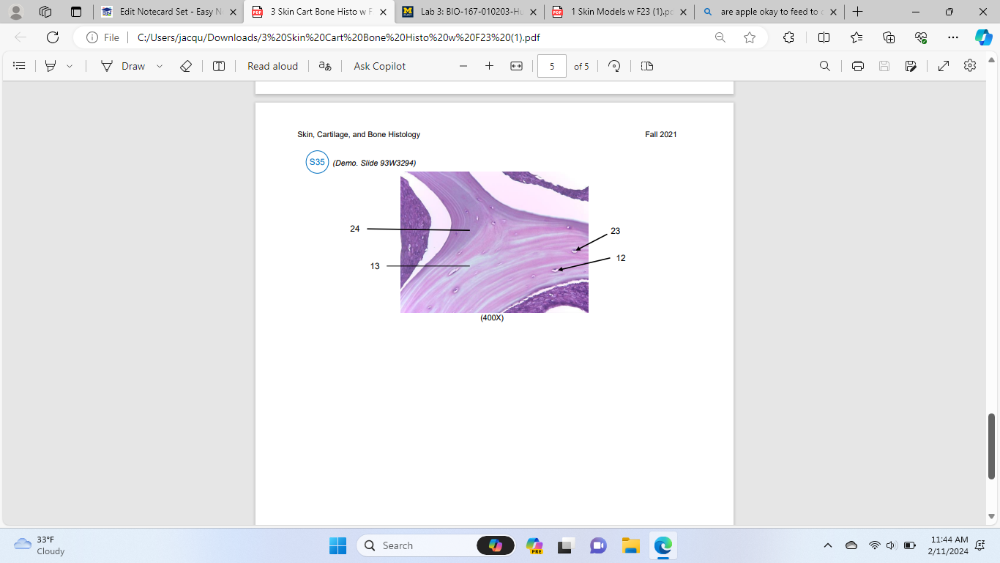This screenshot has height=563, width=1000.
Task: Click the page number input field
Action: (551, 66)
